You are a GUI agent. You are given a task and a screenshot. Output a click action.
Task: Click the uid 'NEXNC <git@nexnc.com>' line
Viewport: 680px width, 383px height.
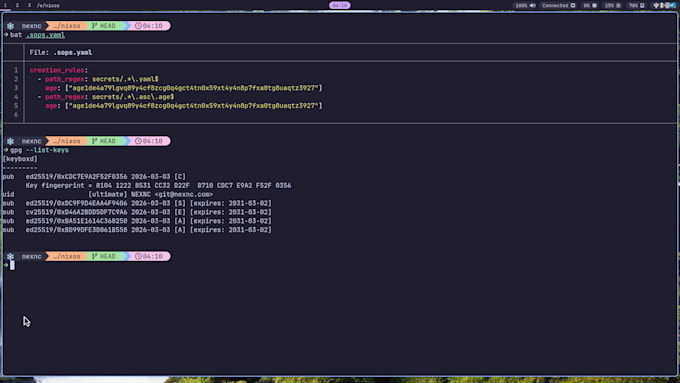click(108, 194)
